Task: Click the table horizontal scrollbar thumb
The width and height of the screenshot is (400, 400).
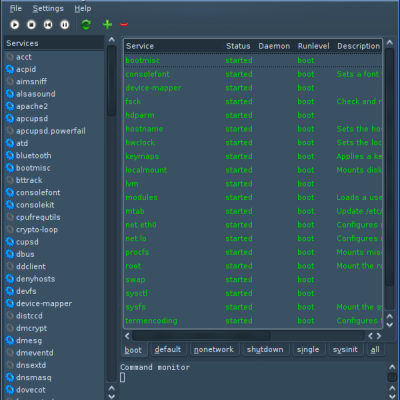Action: pyautogui.click(x=201, y=336)
